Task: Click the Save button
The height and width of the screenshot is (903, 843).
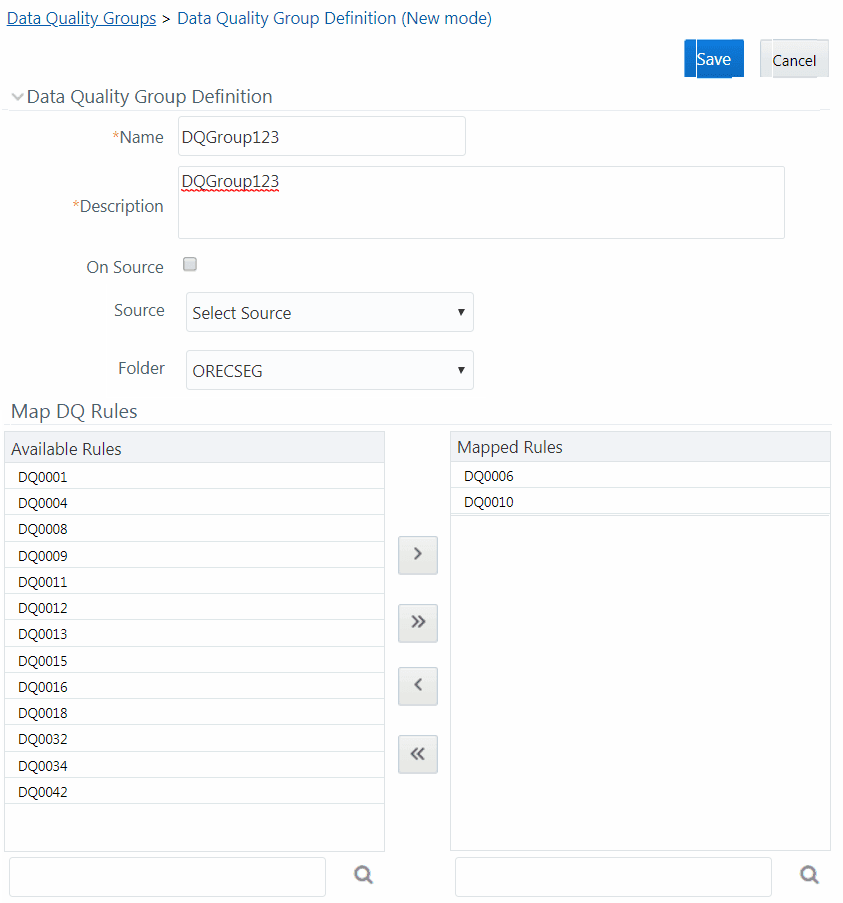Action: (x=713, y=59)
